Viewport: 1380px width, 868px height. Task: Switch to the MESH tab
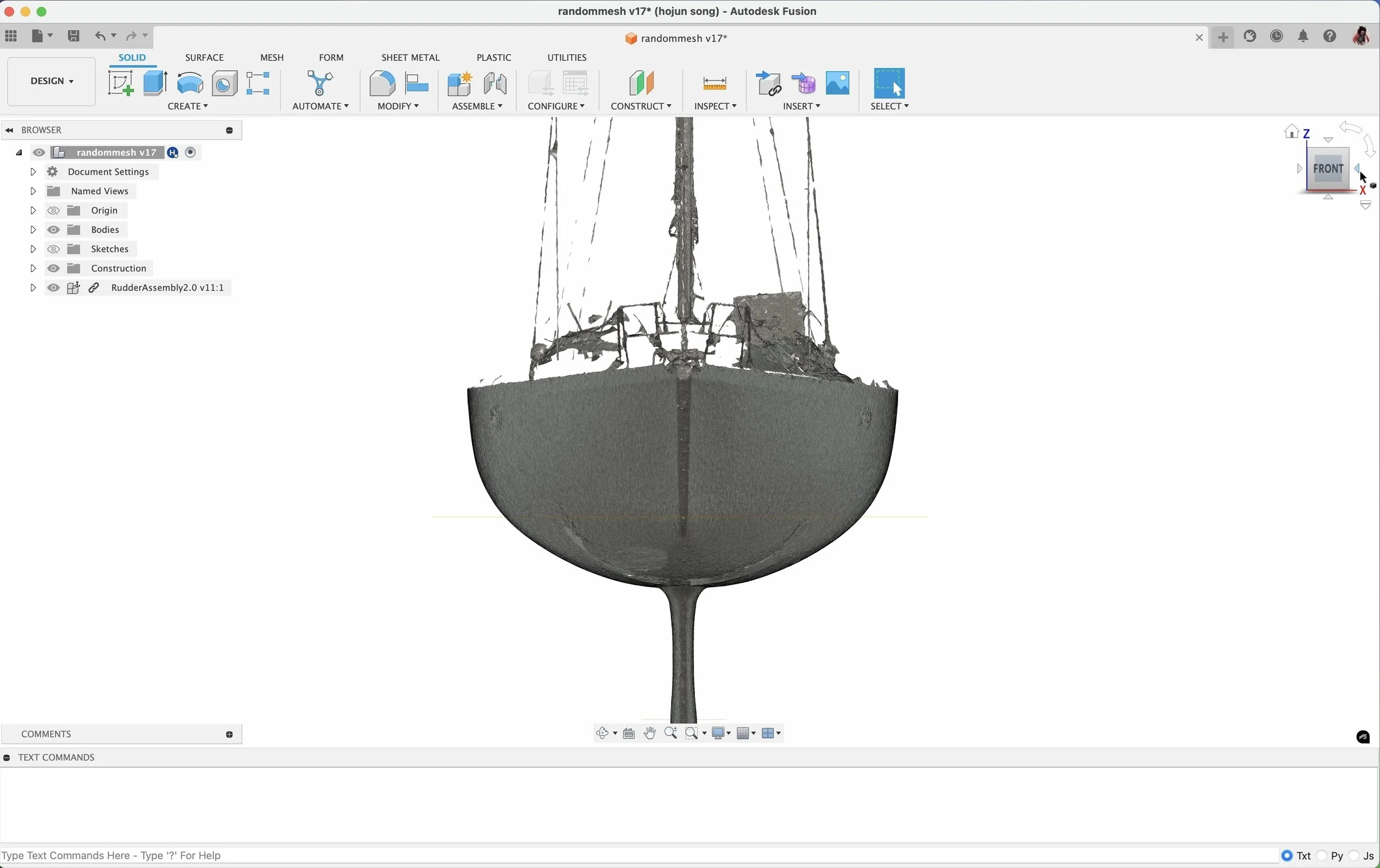coord(272,57)
